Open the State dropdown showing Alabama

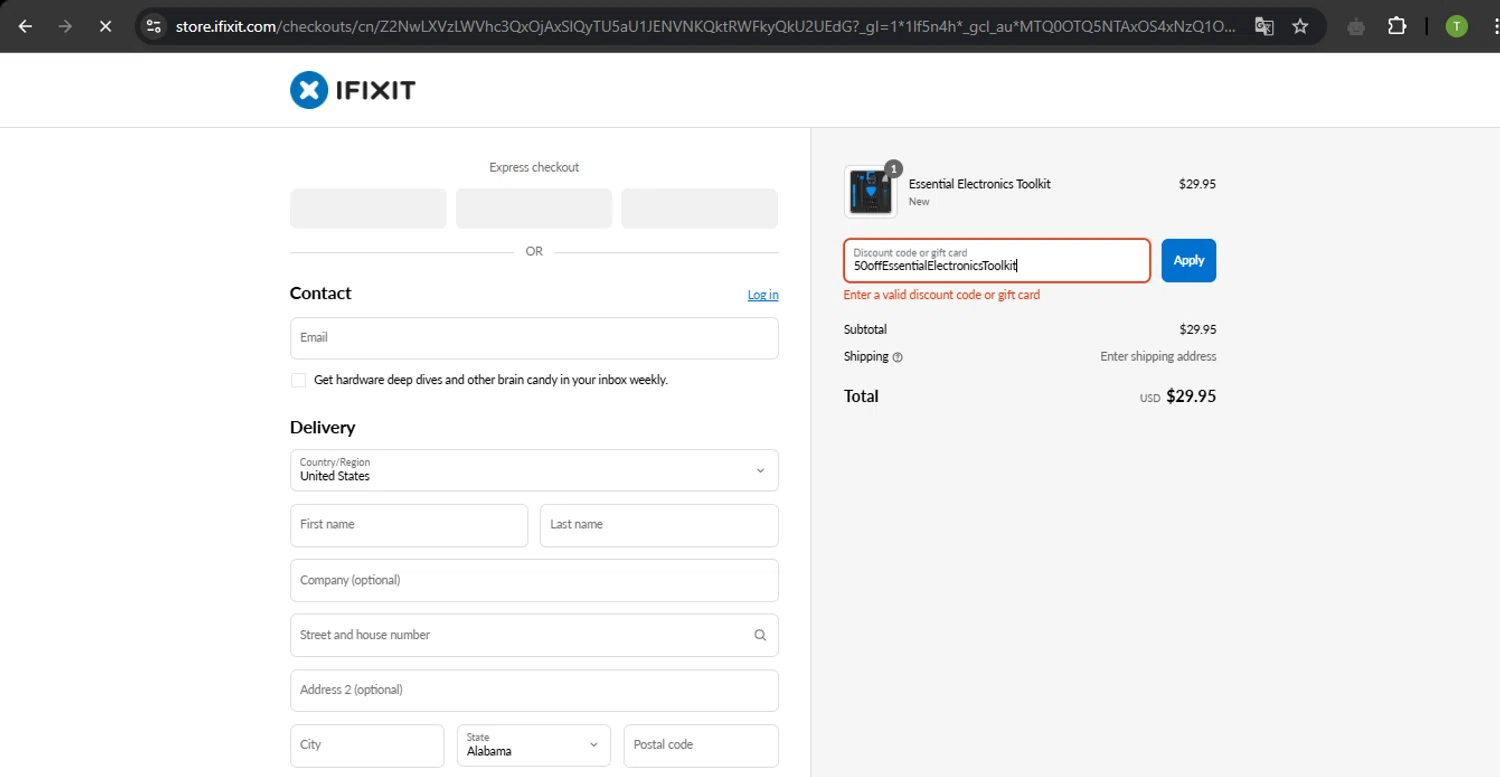pos(533,745)
